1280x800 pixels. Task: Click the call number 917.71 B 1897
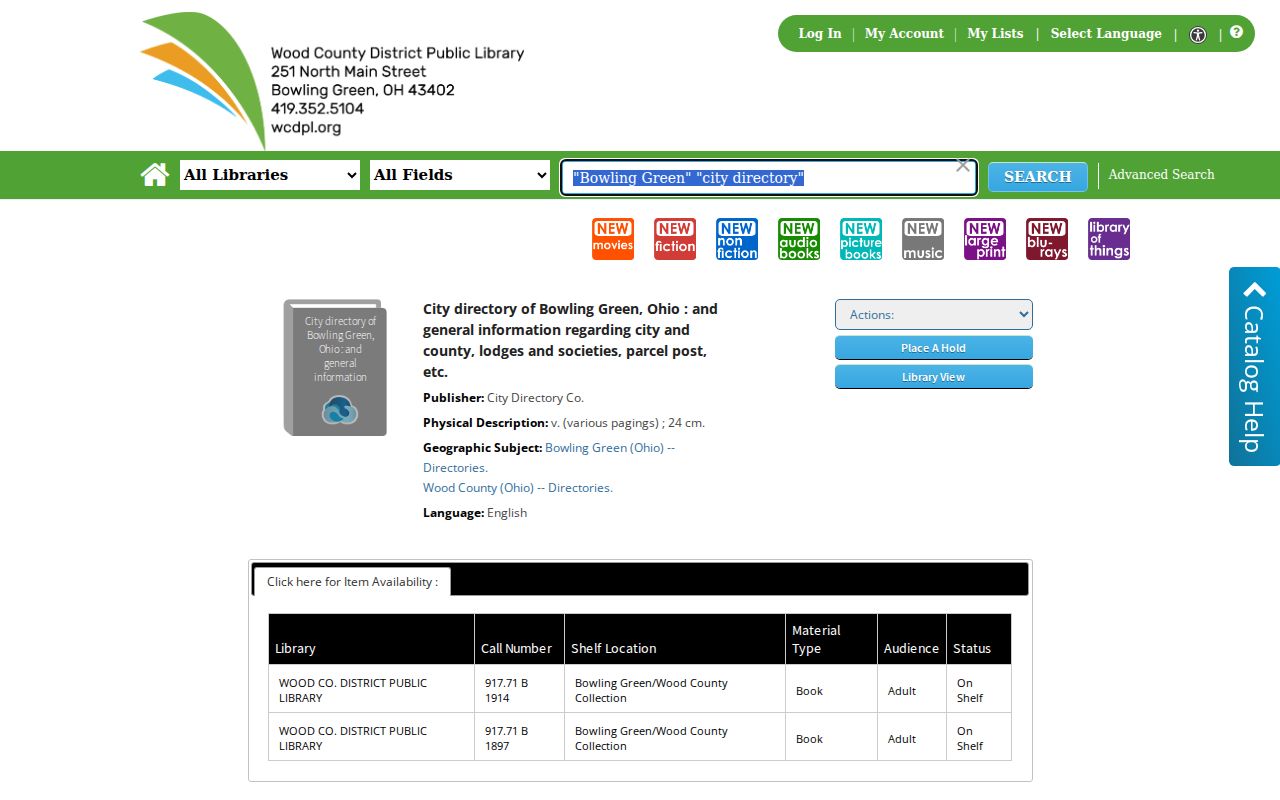click(x=506, y=738)
